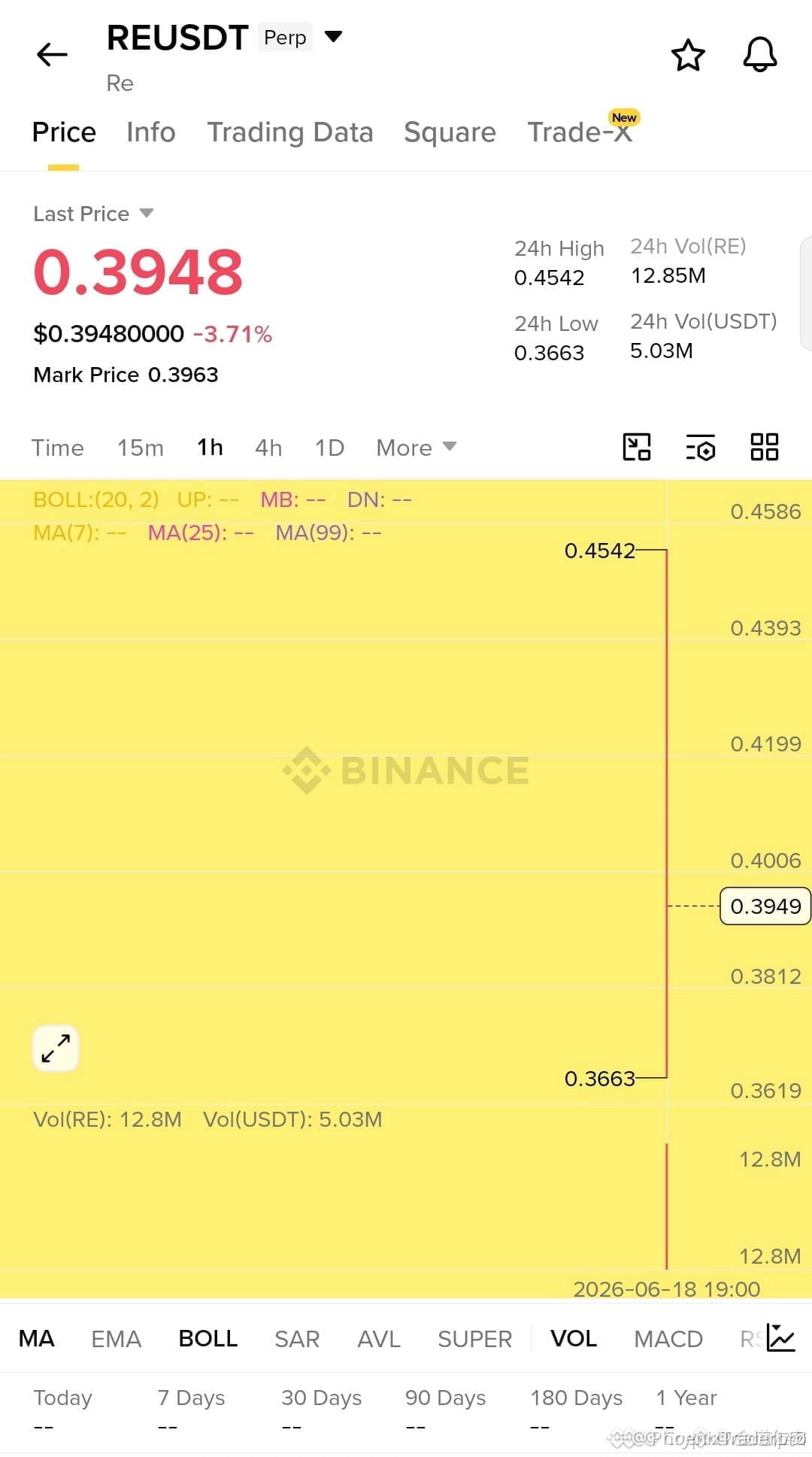Toggle the BOLL indicator
The height and width of the screenshot is (1457, 812).
(208, 1338)
